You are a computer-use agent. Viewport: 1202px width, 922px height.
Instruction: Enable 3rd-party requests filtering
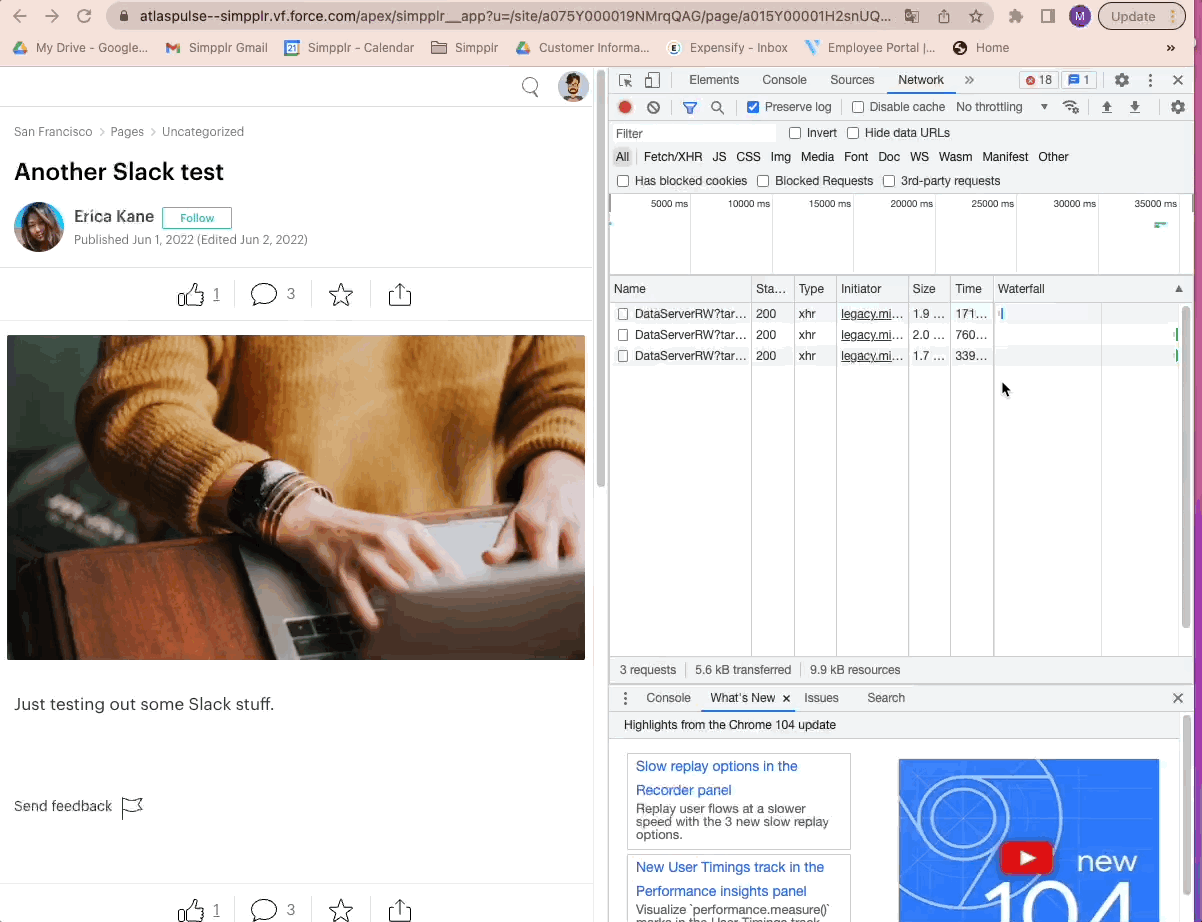[x=889, y=181]
